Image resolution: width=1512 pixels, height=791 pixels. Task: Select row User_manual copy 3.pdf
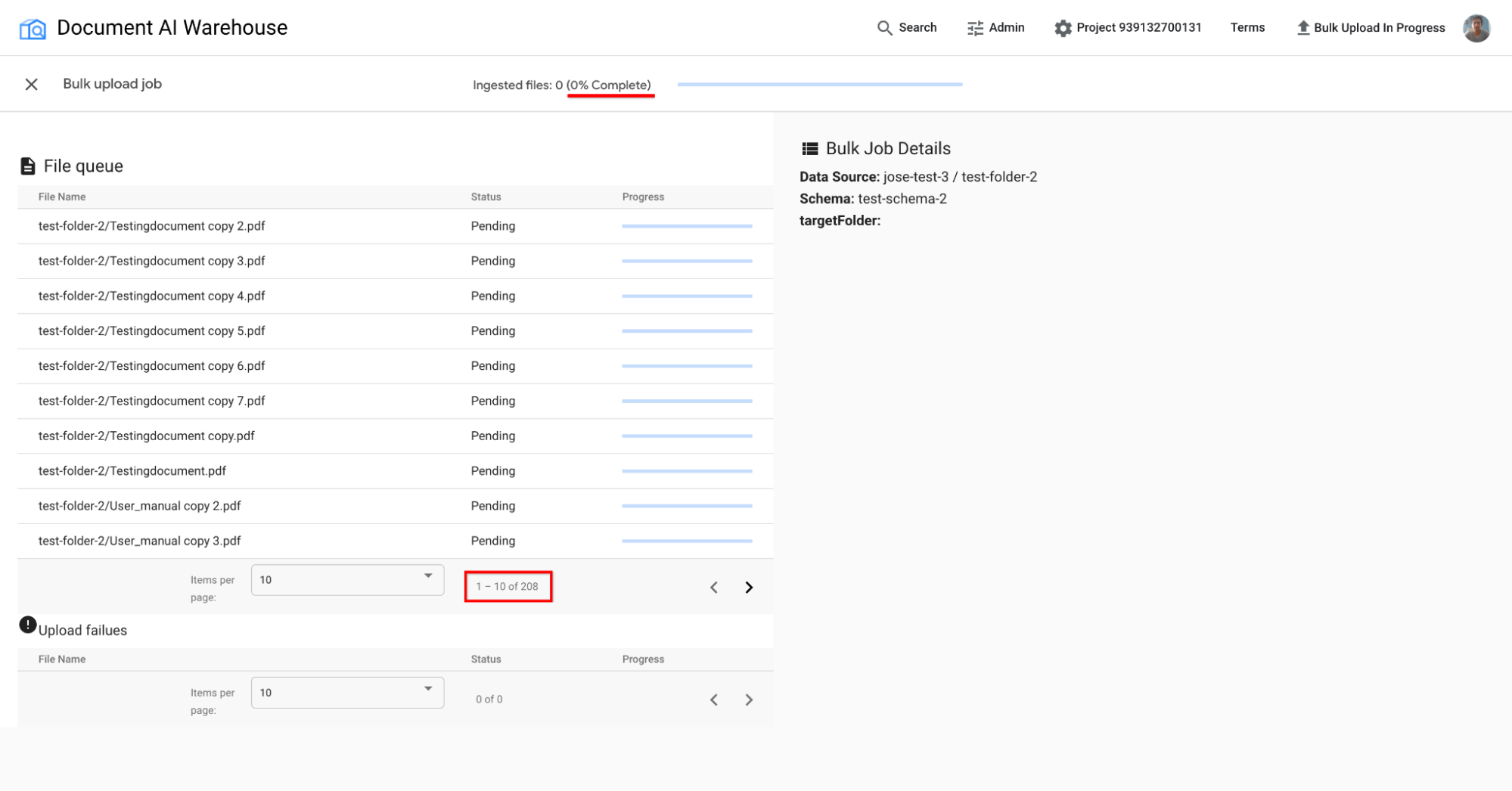coord(396,541)
